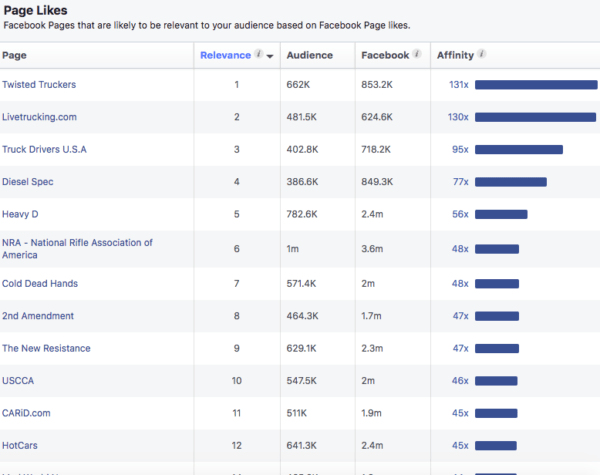The image size is (600, 475).
Task: Open the HotCars page link
Action: tap(20, 446)
